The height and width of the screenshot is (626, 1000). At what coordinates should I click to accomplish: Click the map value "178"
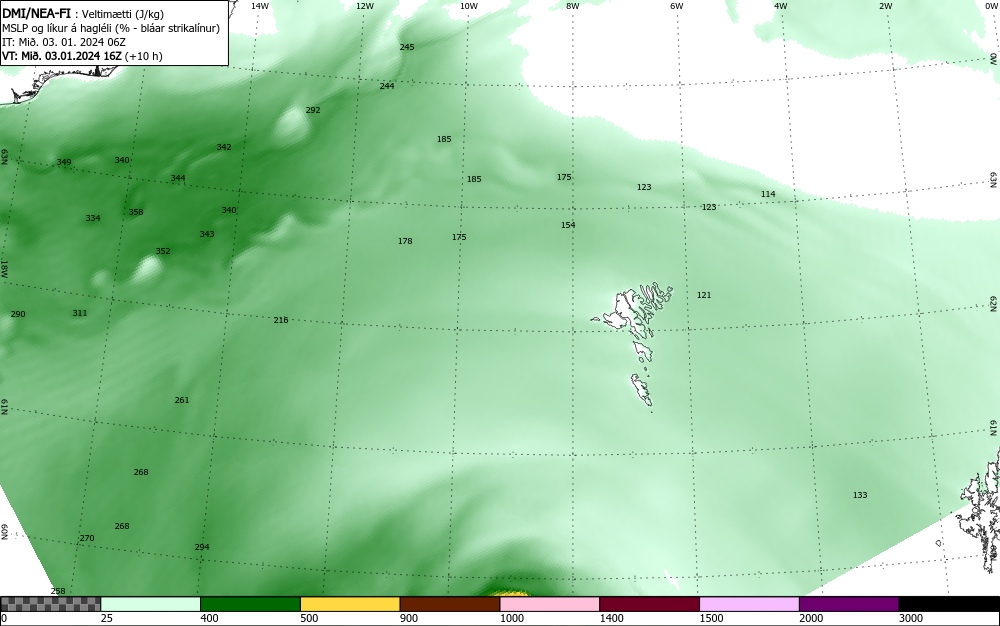tap(405, 241)
